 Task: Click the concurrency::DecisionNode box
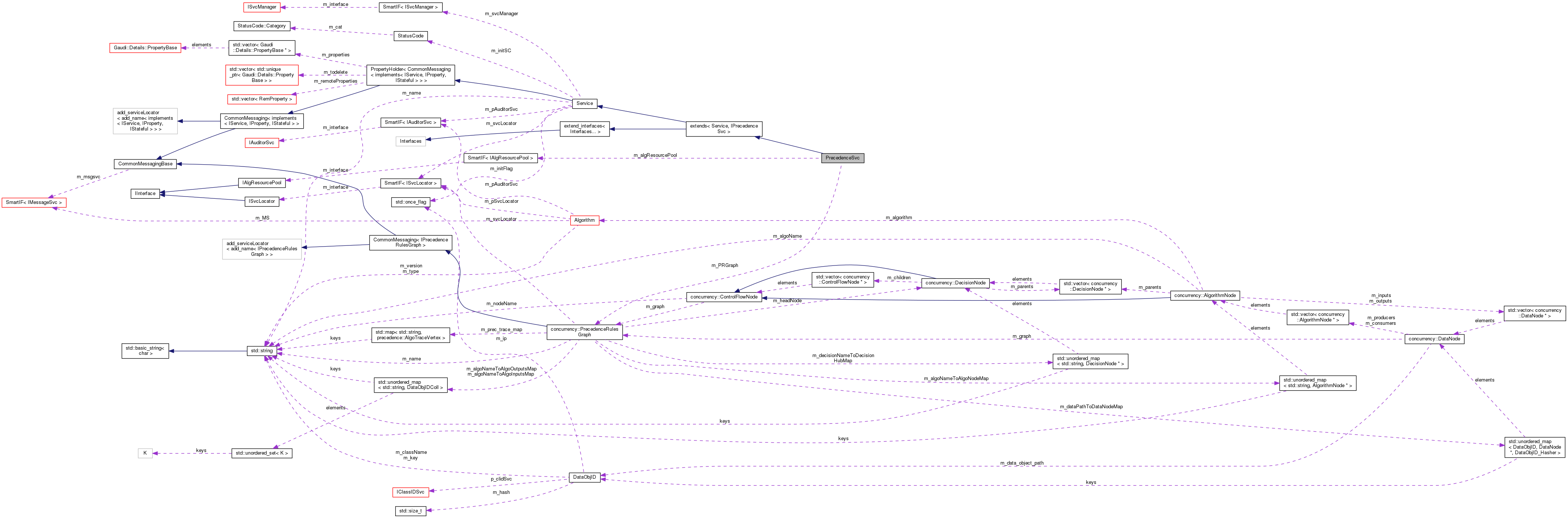click(x=956, y=283)
